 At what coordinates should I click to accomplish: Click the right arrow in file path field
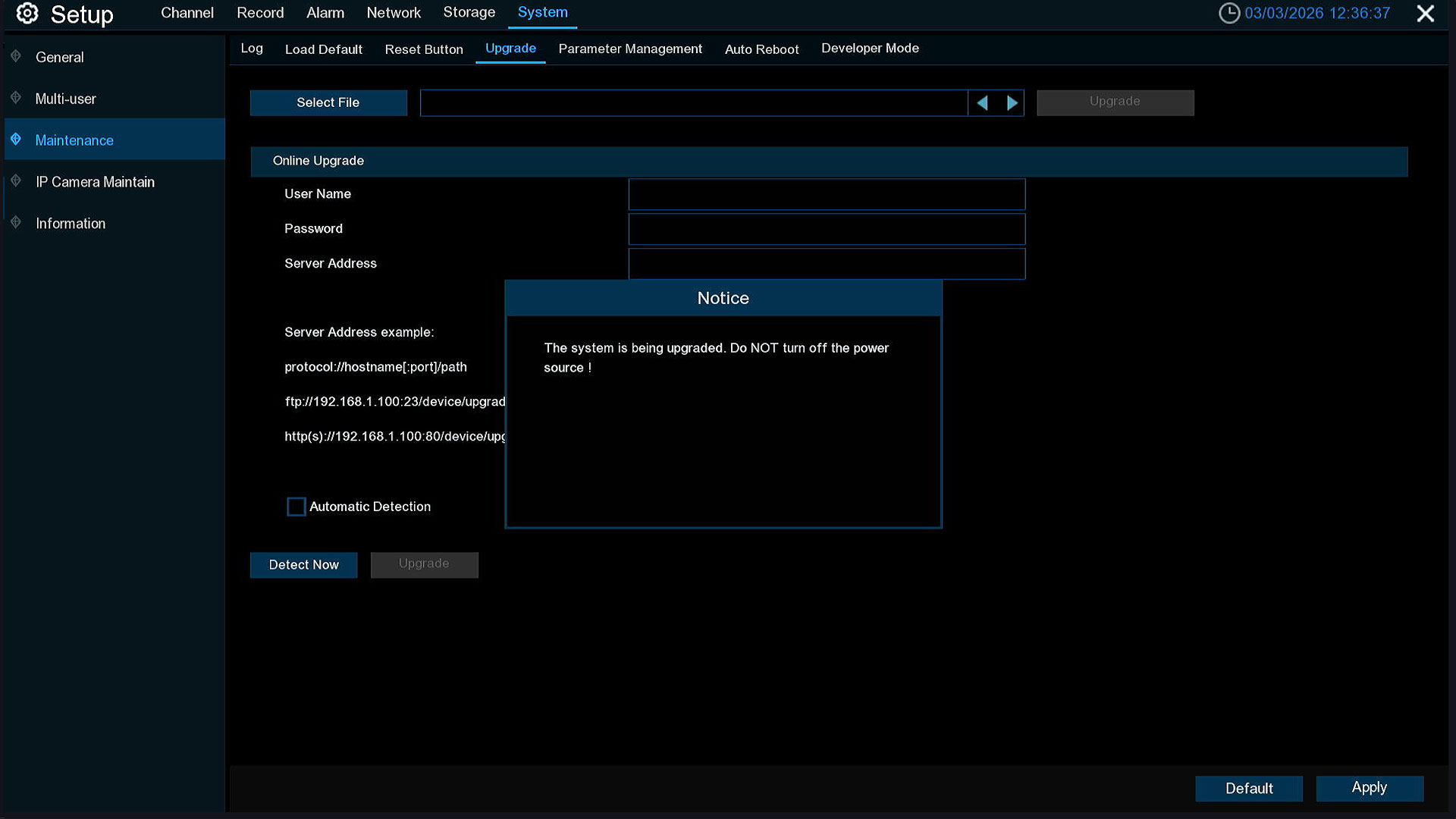(1012, 103)
